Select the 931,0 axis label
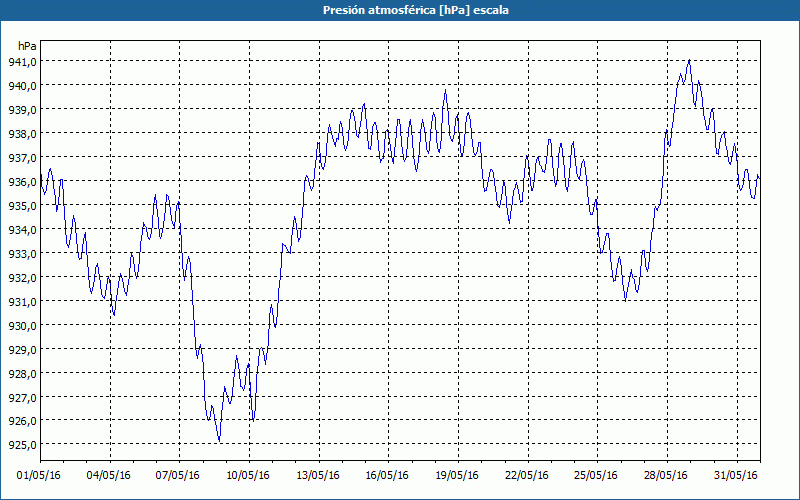The width and height of the screenshot is (800, 500). pos(22,302)
